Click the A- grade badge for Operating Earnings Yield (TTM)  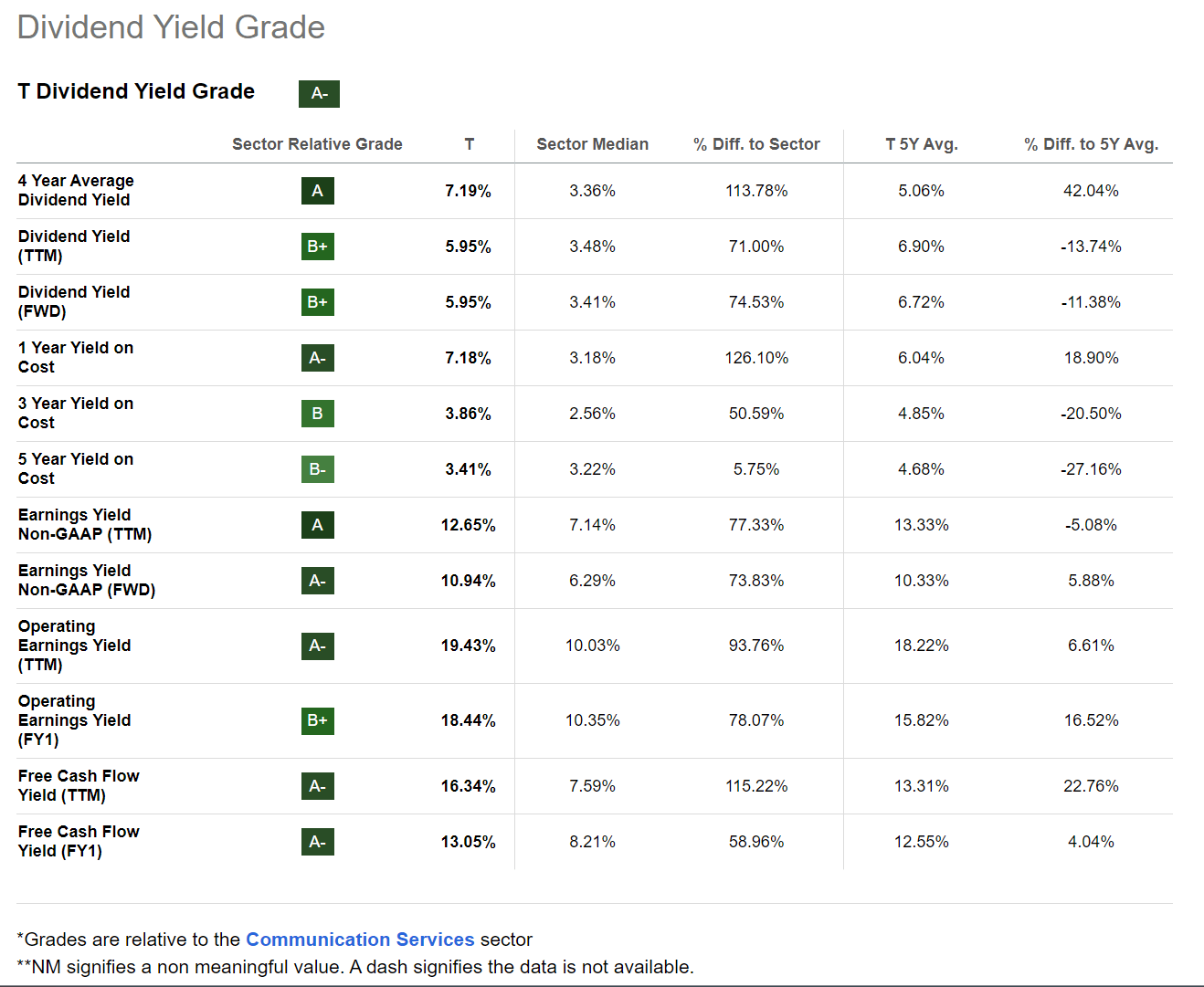click(x=317, y=646)
